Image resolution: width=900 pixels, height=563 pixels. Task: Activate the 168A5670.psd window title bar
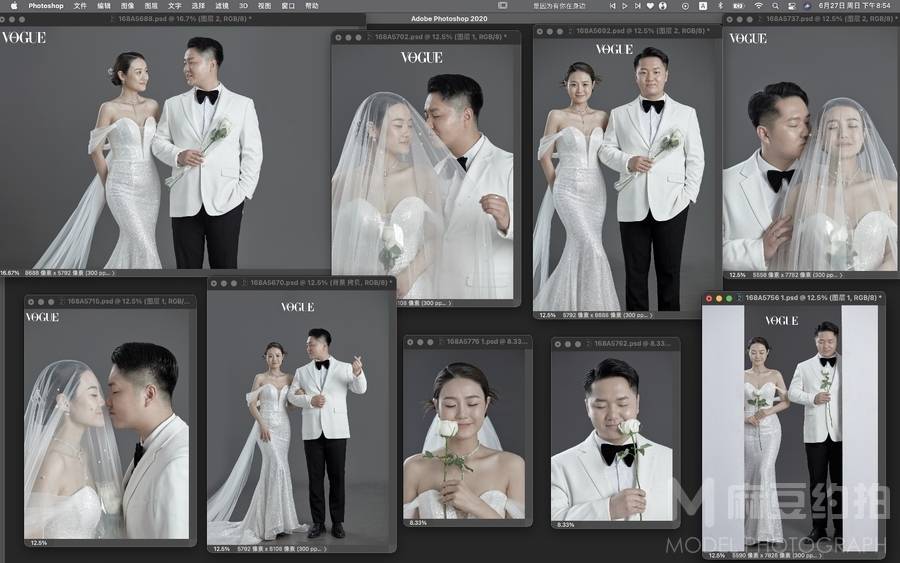pyautogui.click(x=301, y=283)
